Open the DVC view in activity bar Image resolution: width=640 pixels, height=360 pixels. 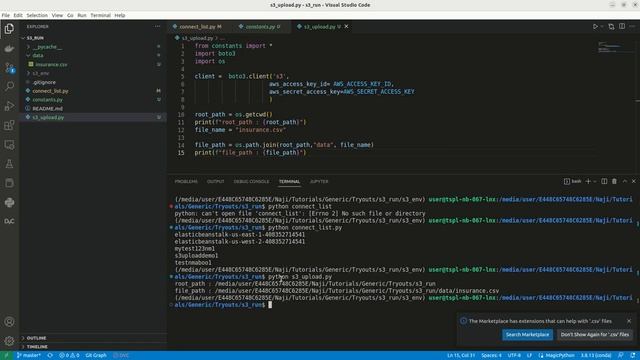coord(9,221)
